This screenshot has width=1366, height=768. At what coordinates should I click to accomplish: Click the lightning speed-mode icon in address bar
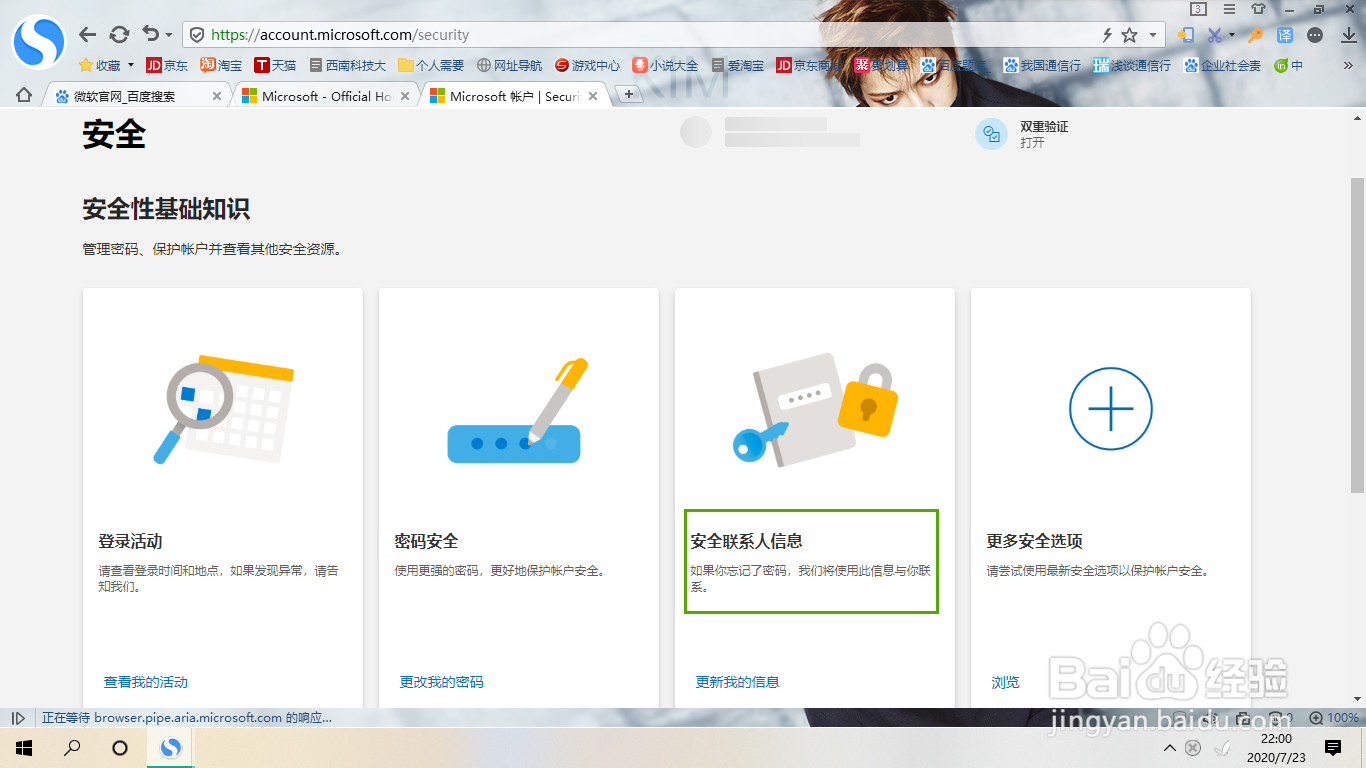1107,35
